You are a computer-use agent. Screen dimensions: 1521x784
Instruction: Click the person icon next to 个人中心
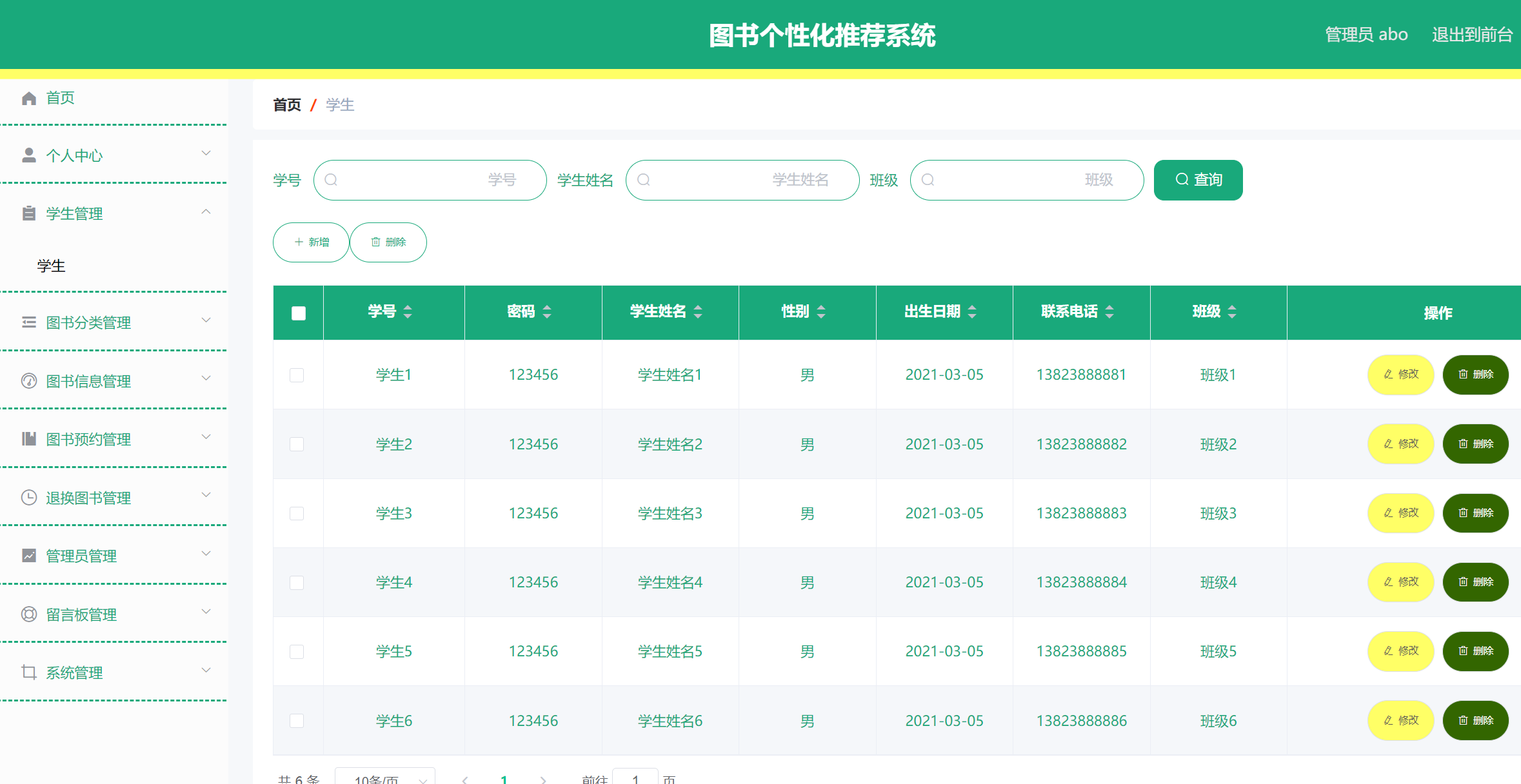point(28,155)
